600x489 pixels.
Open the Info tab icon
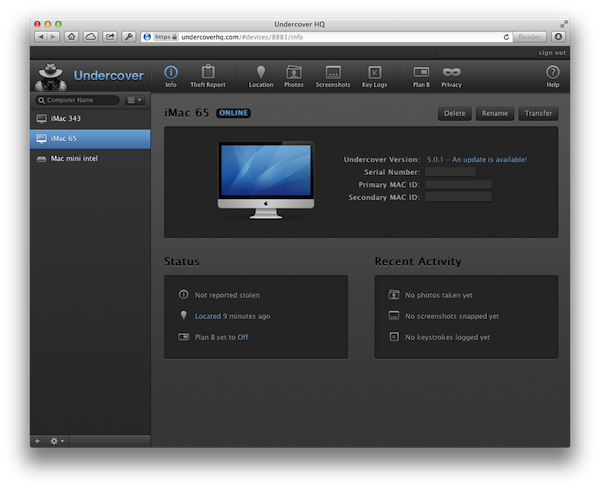171,76
